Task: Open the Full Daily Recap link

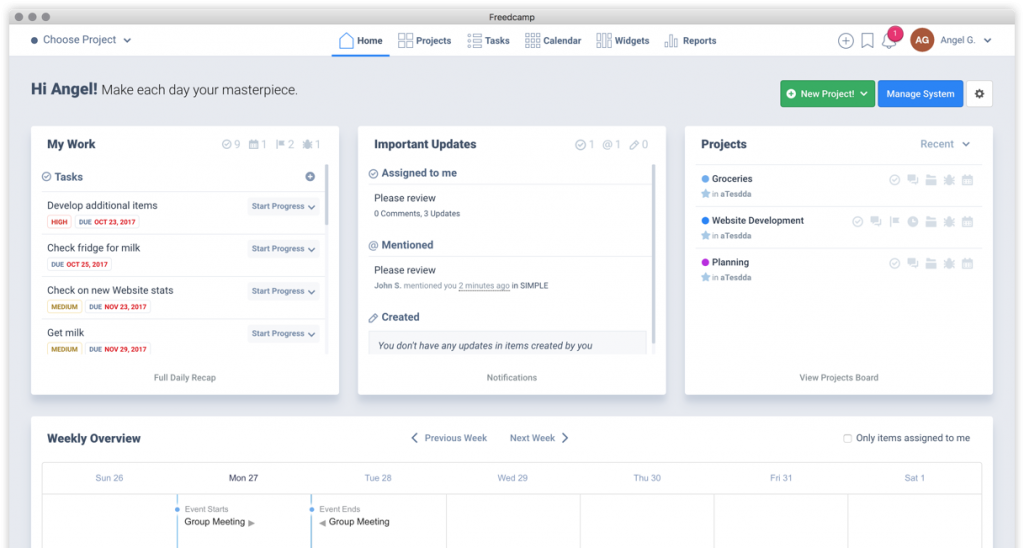Action: [x=185, y=378]
